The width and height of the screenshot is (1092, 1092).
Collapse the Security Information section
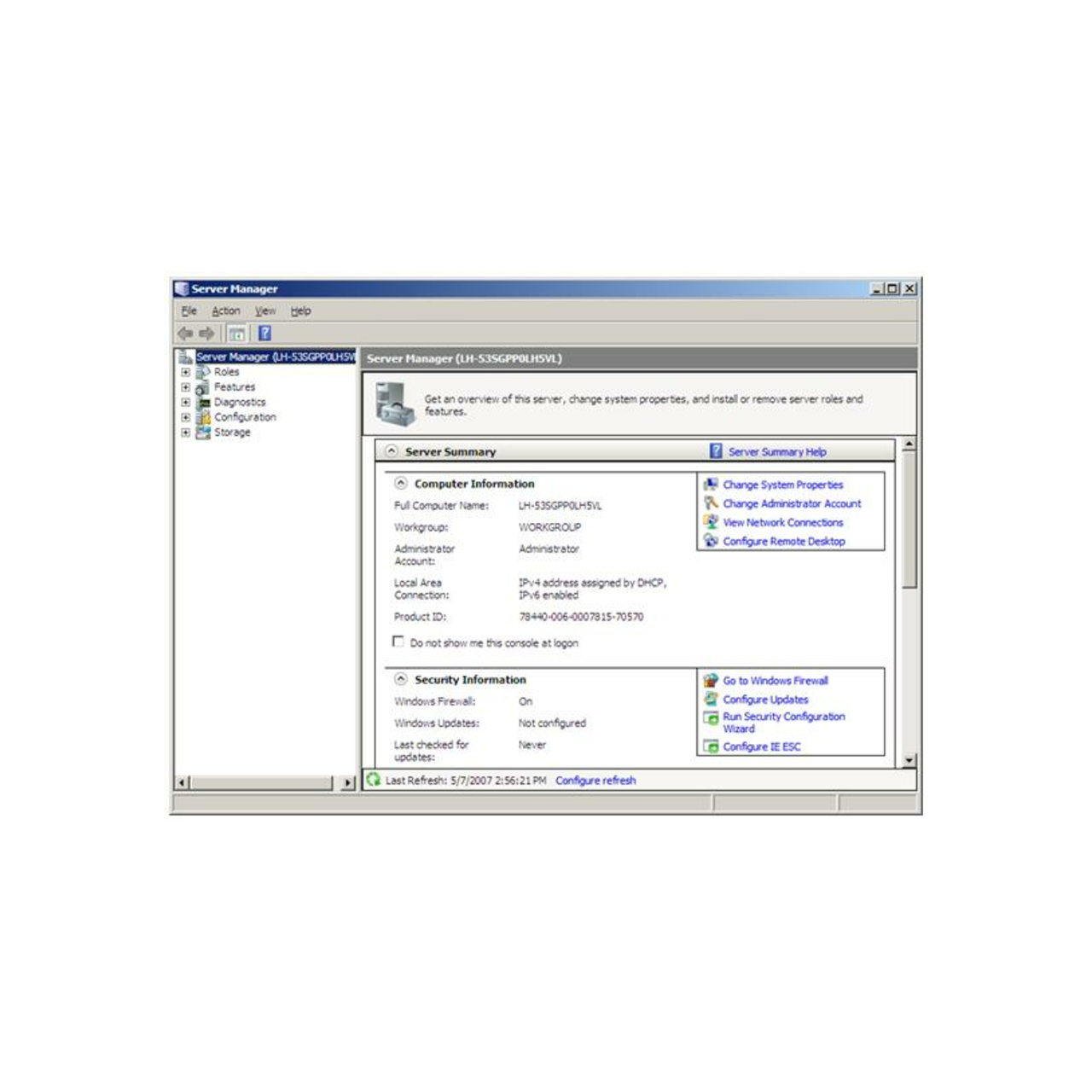401,678
